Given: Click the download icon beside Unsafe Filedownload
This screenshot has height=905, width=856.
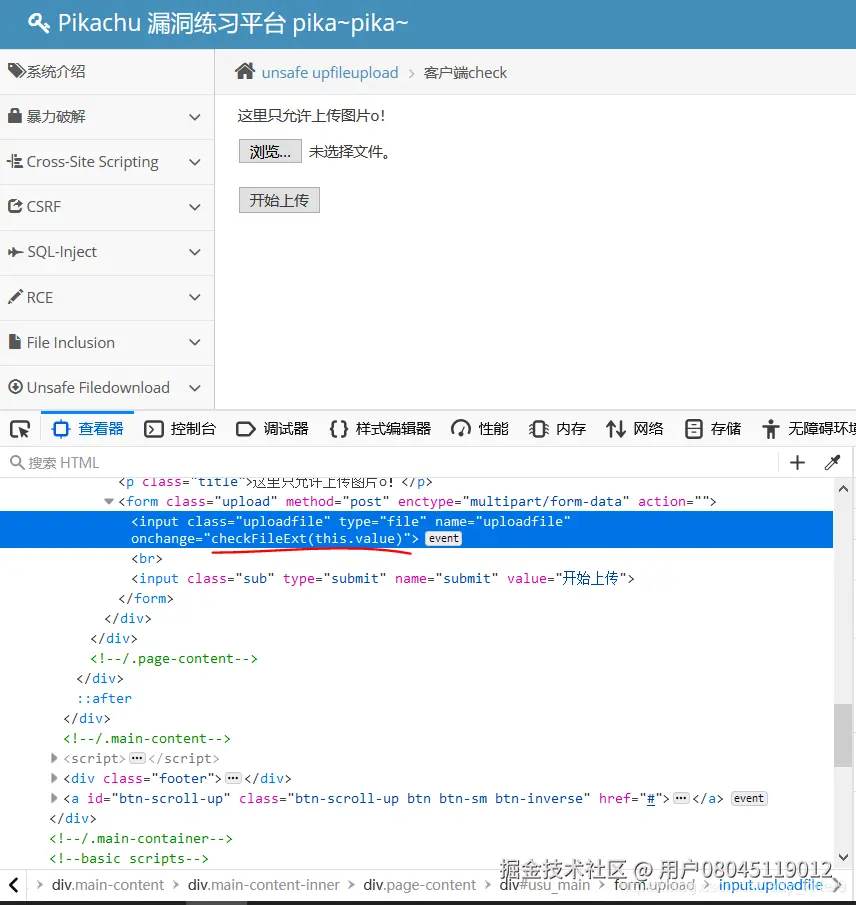Looking at the screenshot, I should (16, 387).
